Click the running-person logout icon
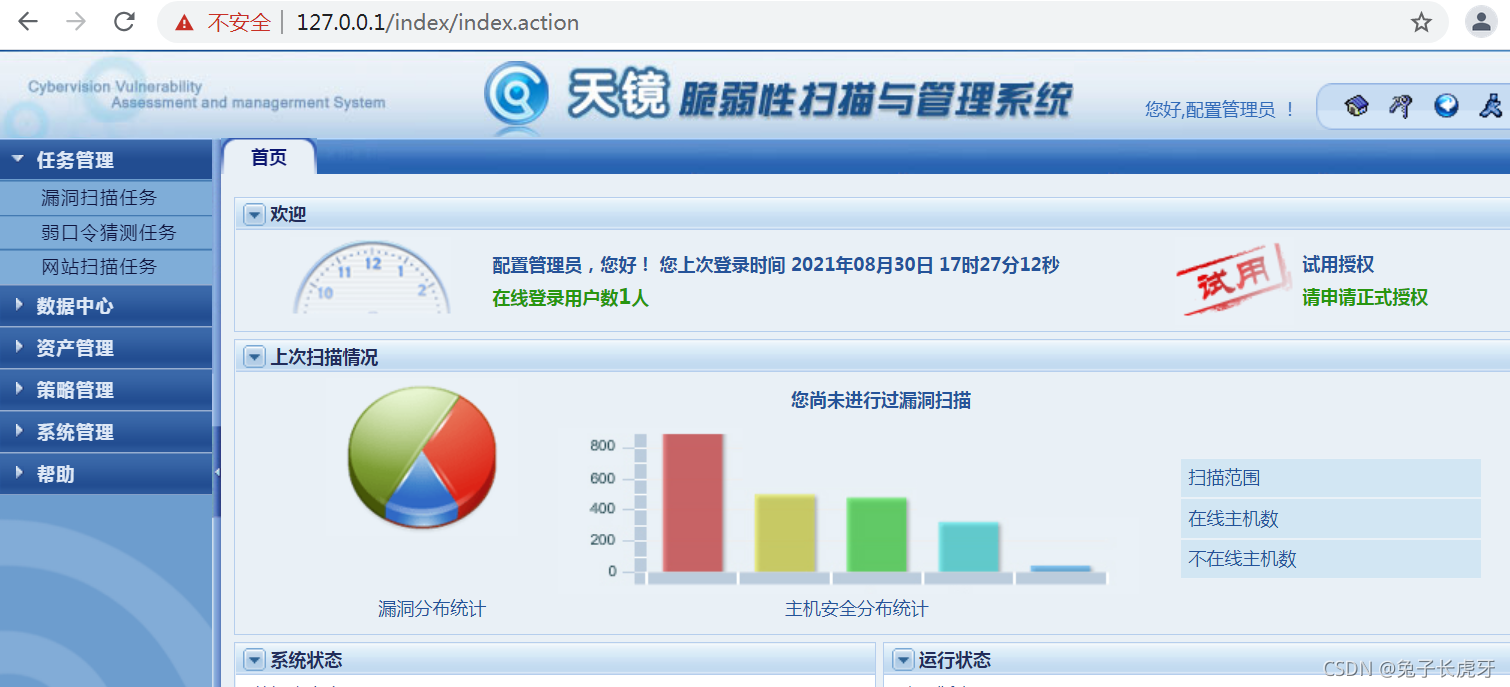 [x=1491, y=106]
